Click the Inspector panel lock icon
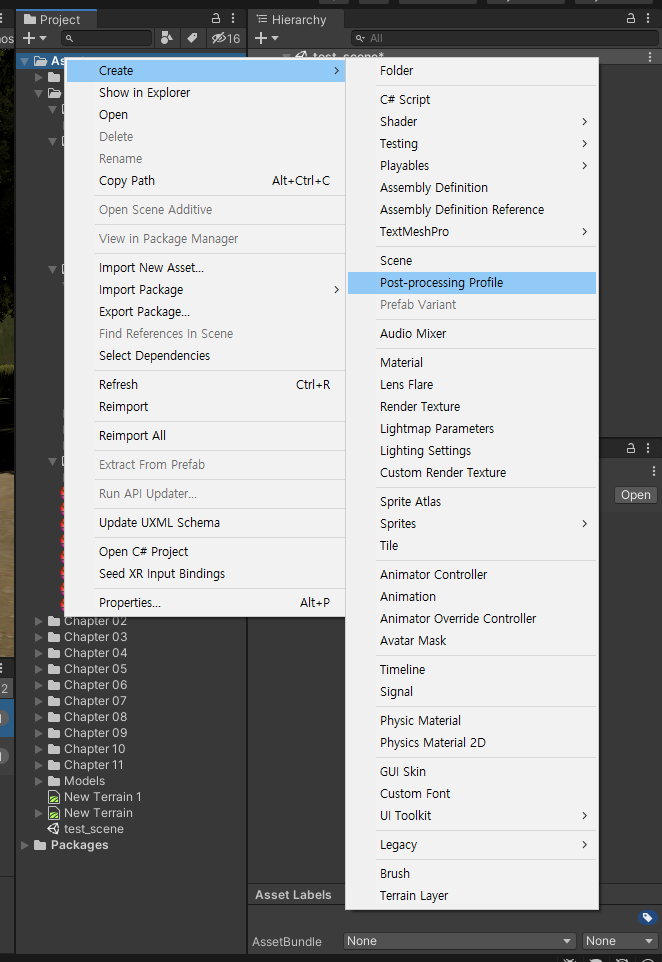The height and width of the screenshot is (962, 662). click(x=631, y=448)
